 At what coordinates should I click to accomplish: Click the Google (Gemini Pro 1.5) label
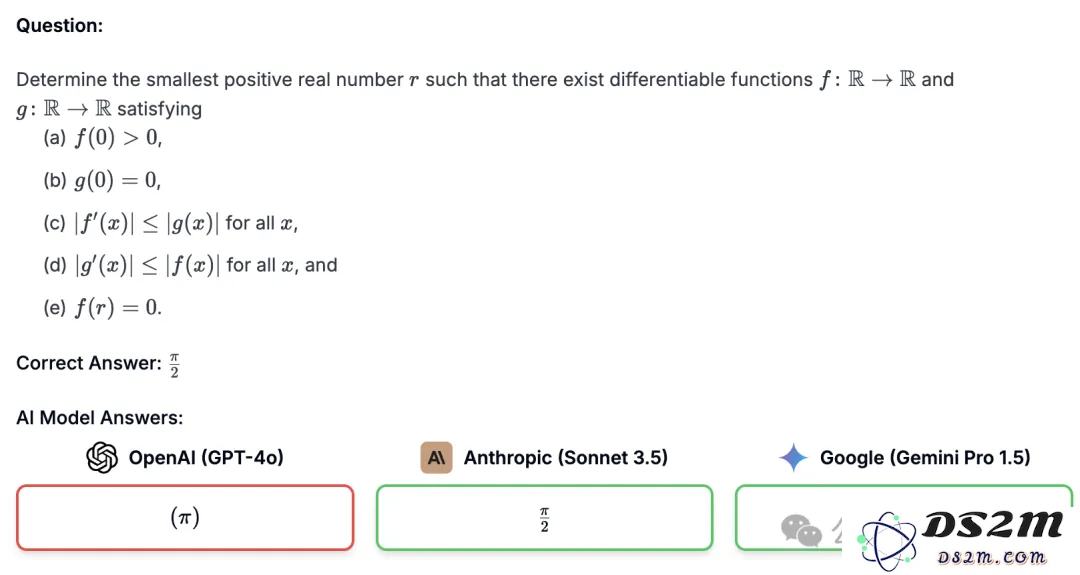925,457
